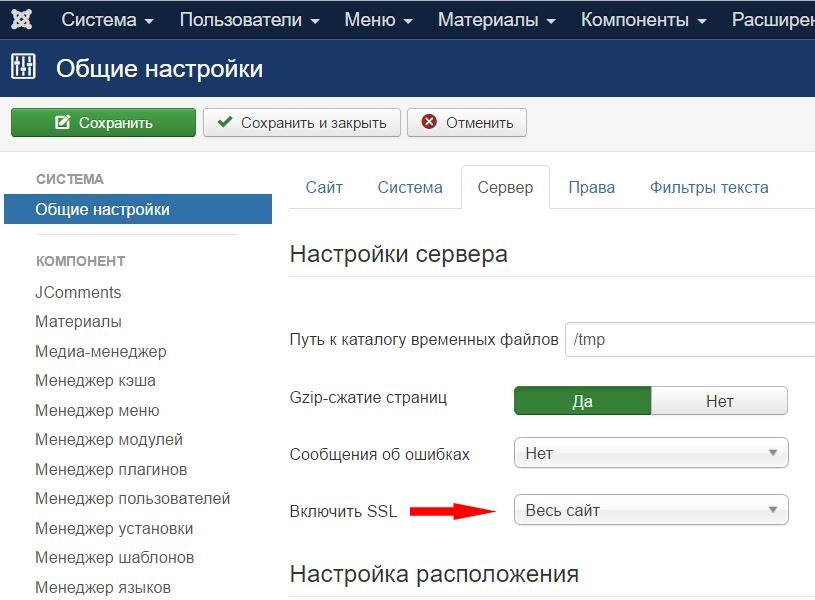Viewport: 815px width, 600px height.
Task: Click the Gzip-сжатие страниц label
Action: [368, 398]
